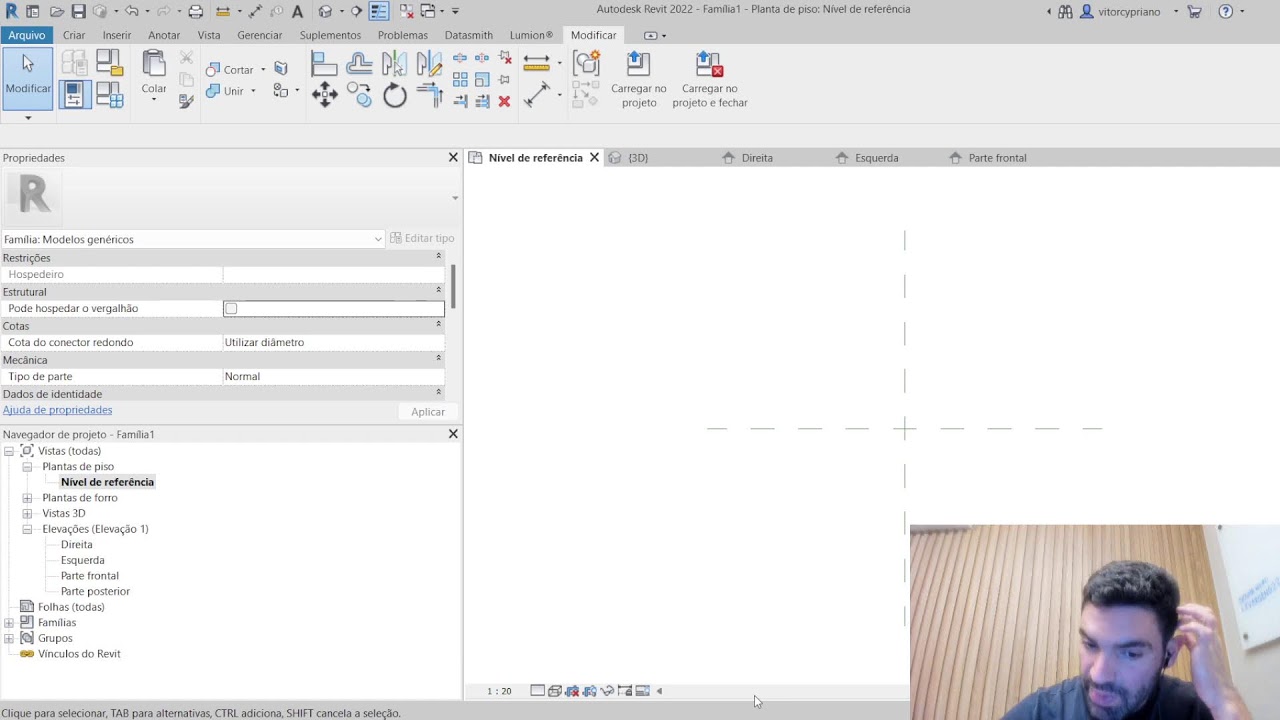Viewport: 1280px width, 720px height.
Task: Expand the Plantas de forro tree node
Action: coord(27,498)
